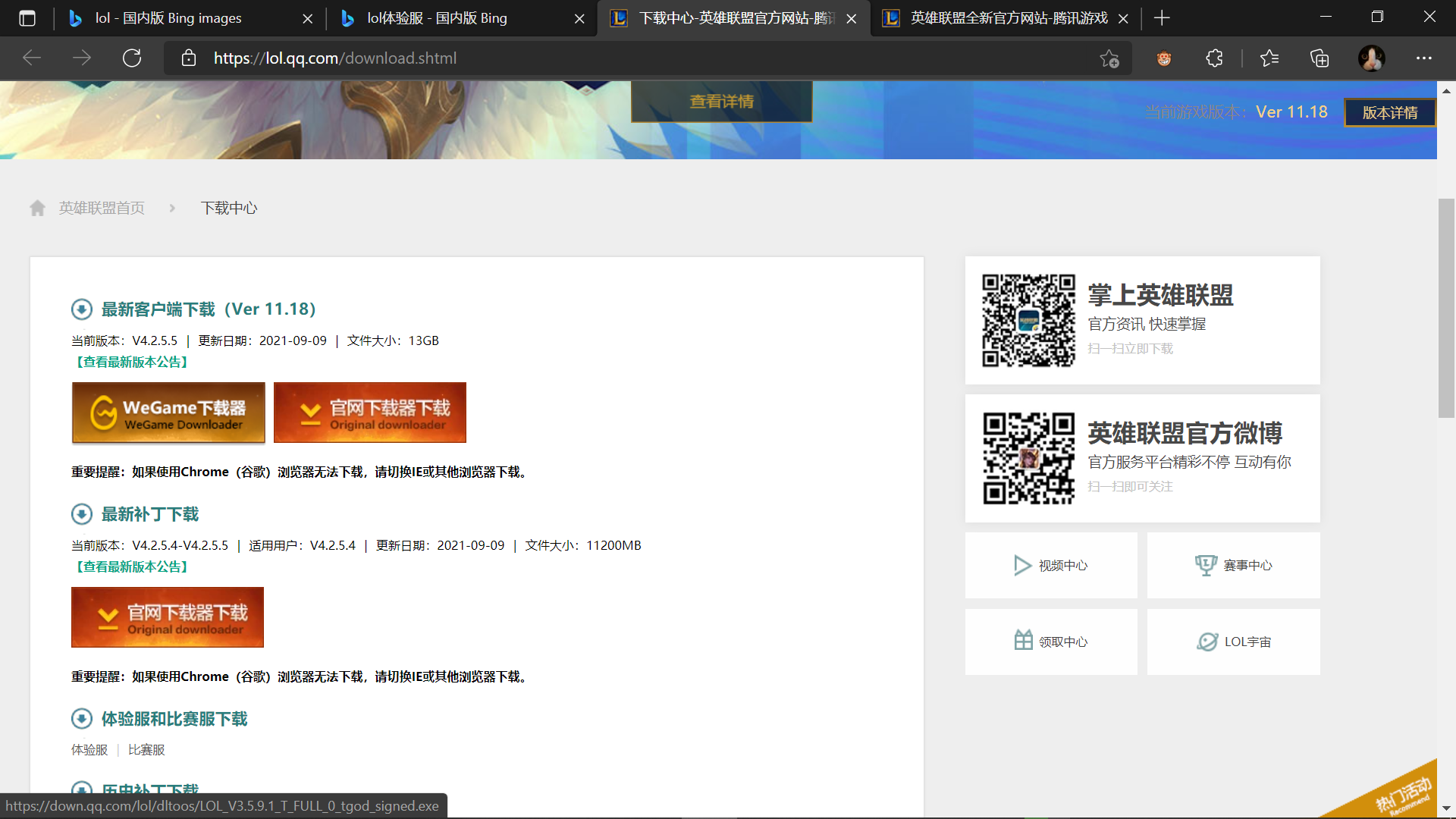The height and width of the screenshot is (819, 1456).
Task: Refresh the current page
Action: click(132, 58)
